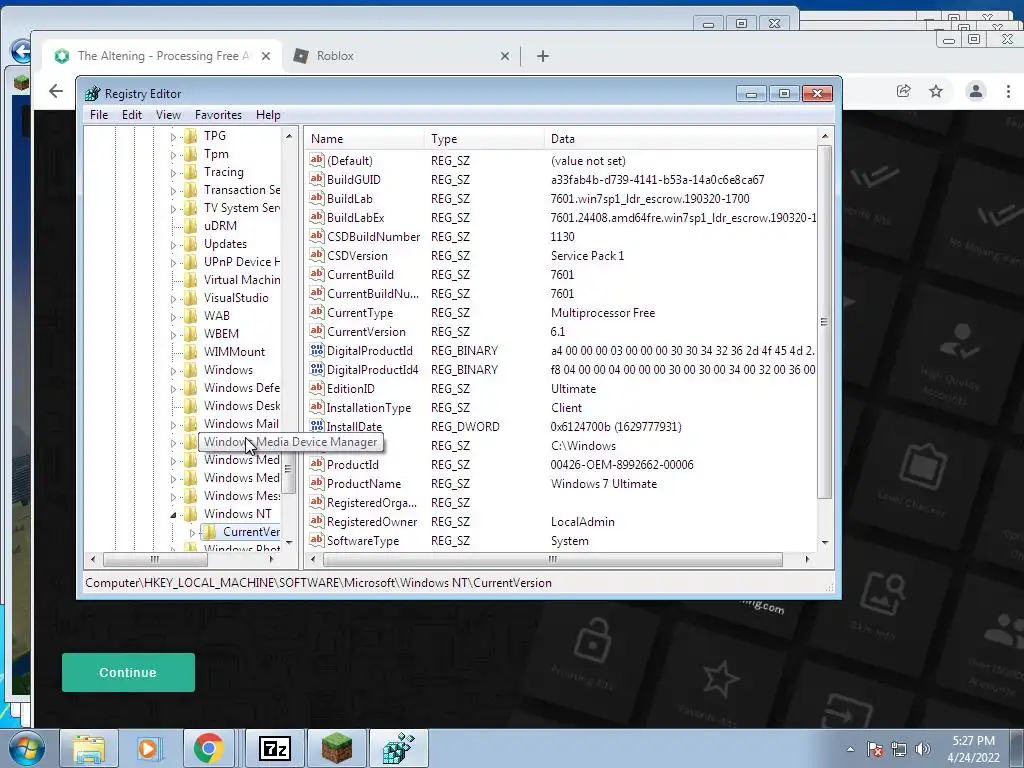This screenshot has height=768, width=1024.
Task: Click the values pane vertical scrollbar thumb
Action: click(825, 321)
